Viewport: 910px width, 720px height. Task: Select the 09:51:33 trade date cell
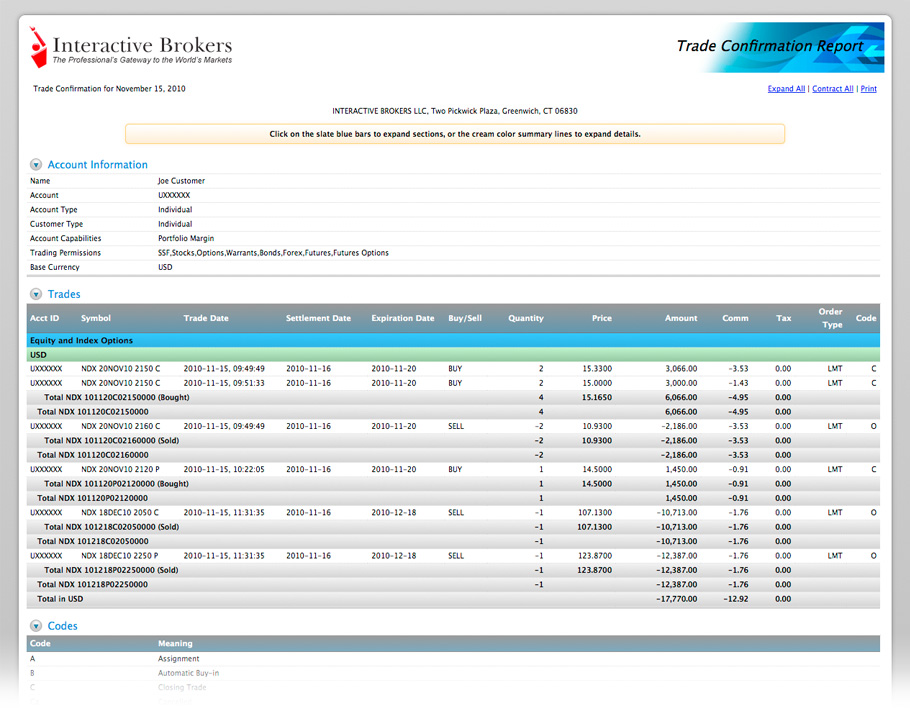(224, 383)
